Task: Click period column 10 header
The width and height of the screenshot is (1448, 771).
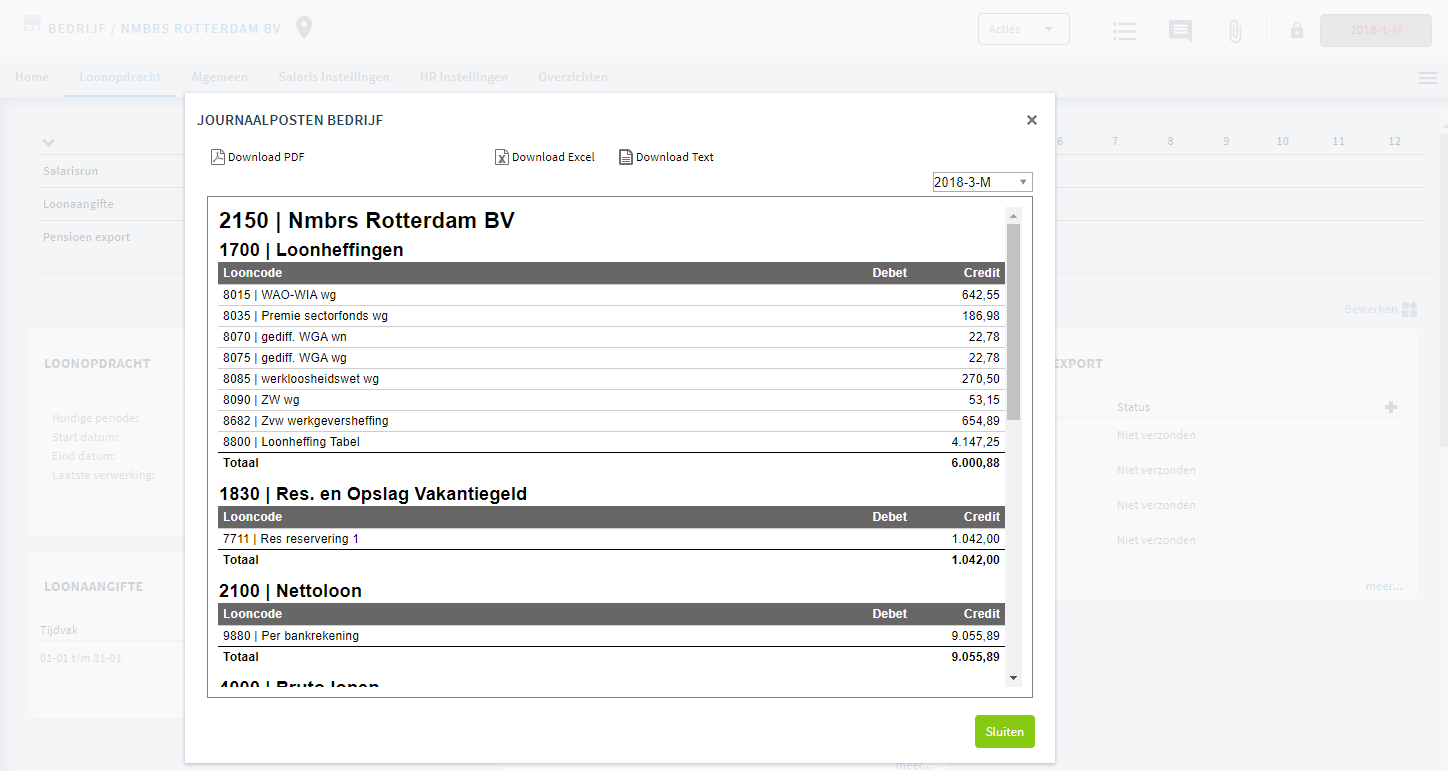Action: 1282,142
